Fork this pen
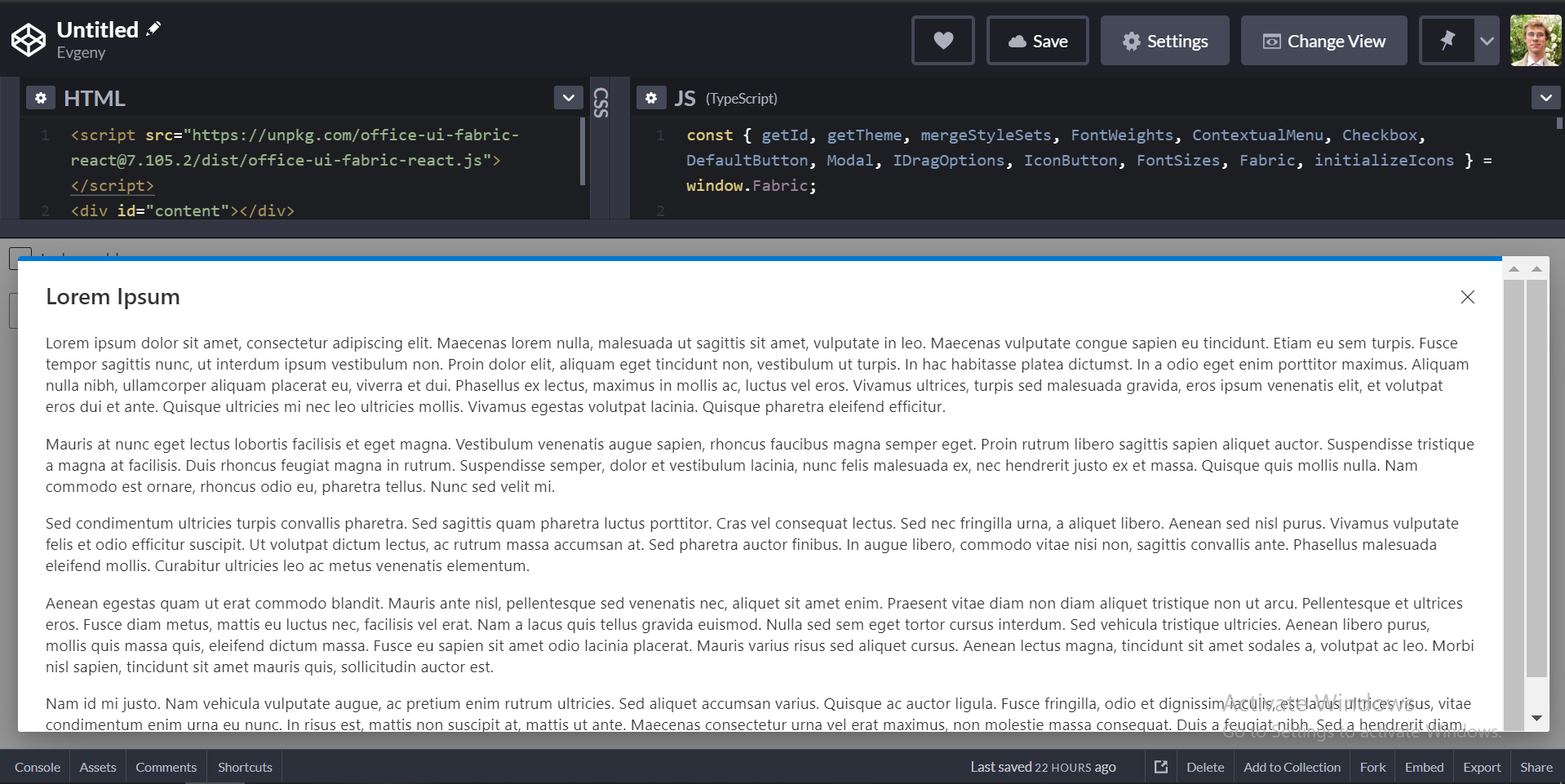 click(x=1372, y=767)
